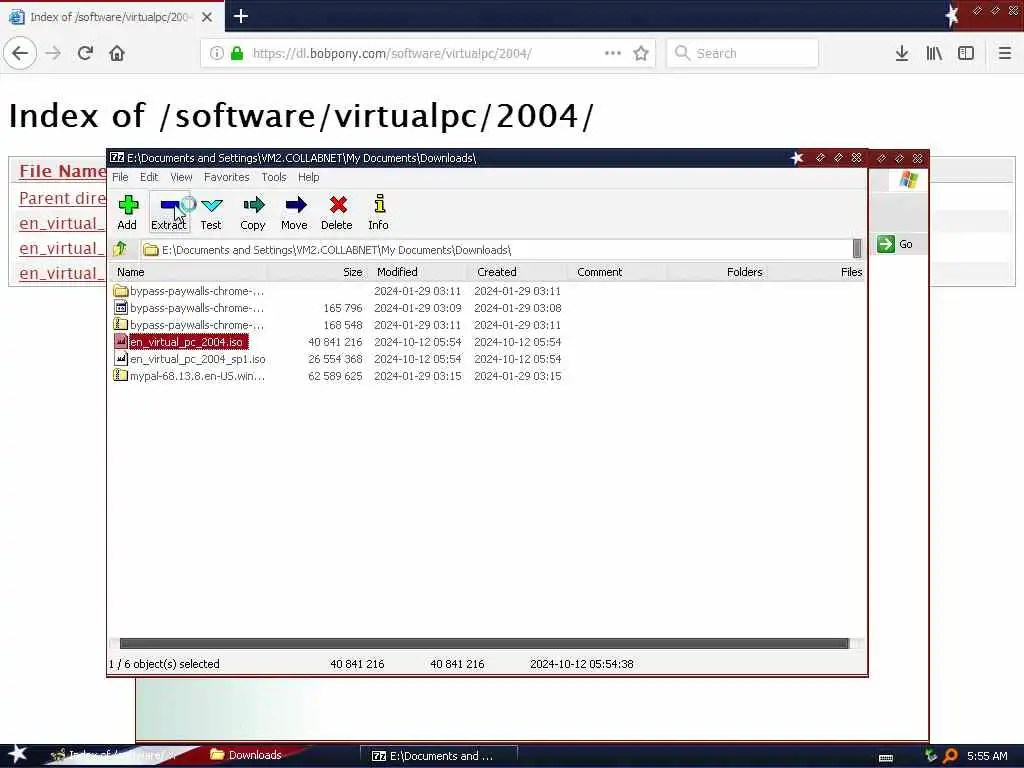This screenshot has width=1024, height=768.
Task: Click the green padlock security icon
Action: click(x=237, y=53)
